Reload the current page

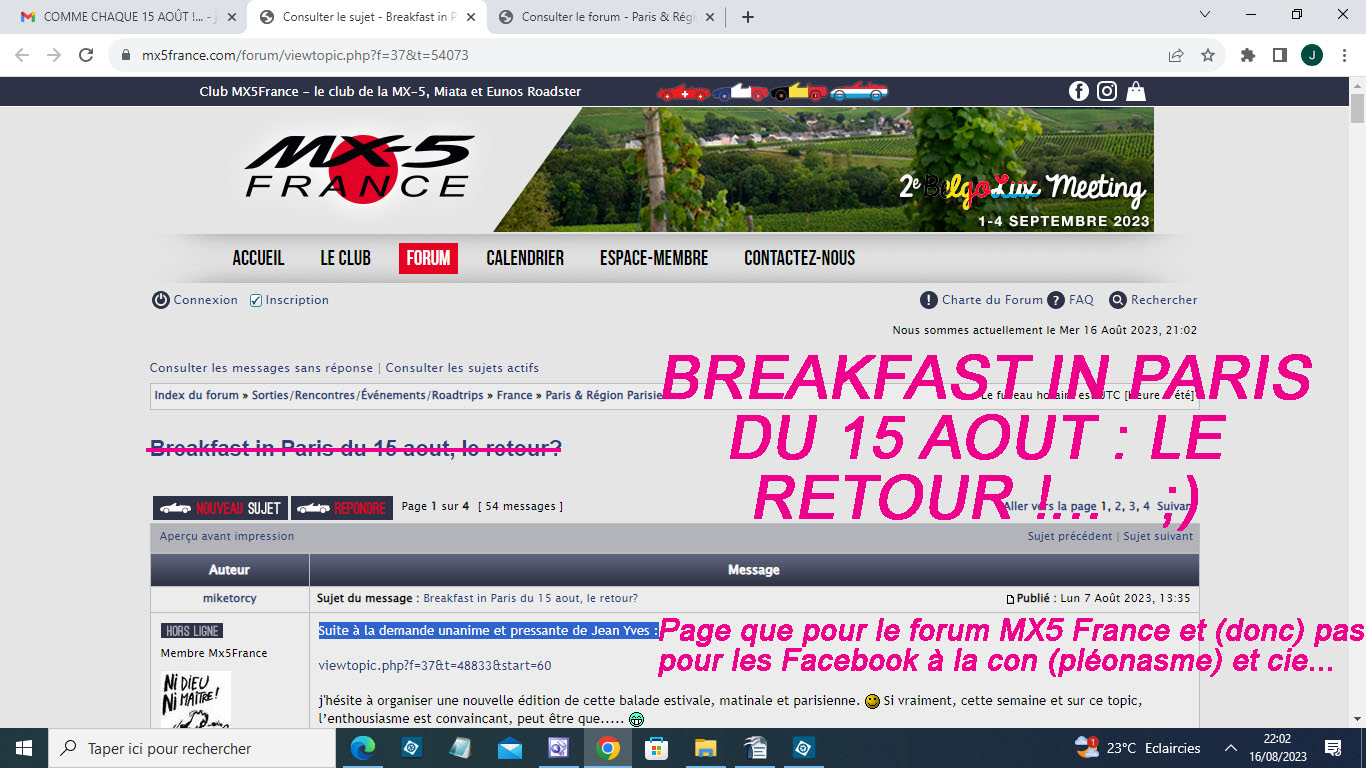point(86,55)
